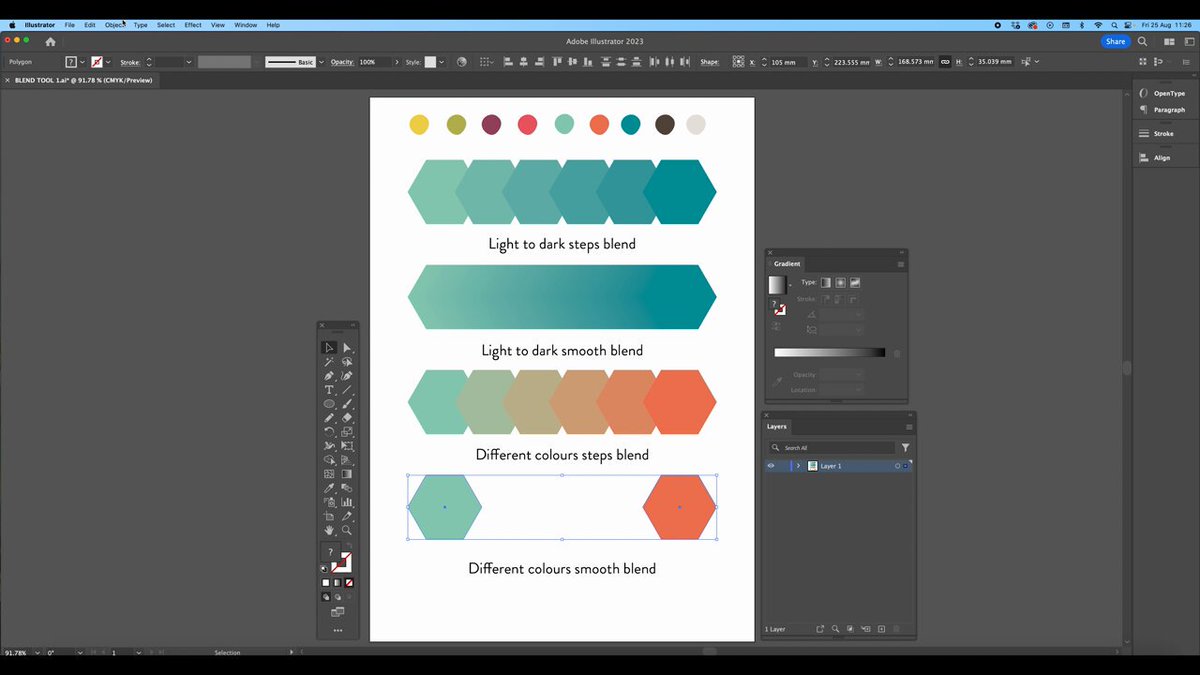Set fill to None in toolbox

(348, 582)
